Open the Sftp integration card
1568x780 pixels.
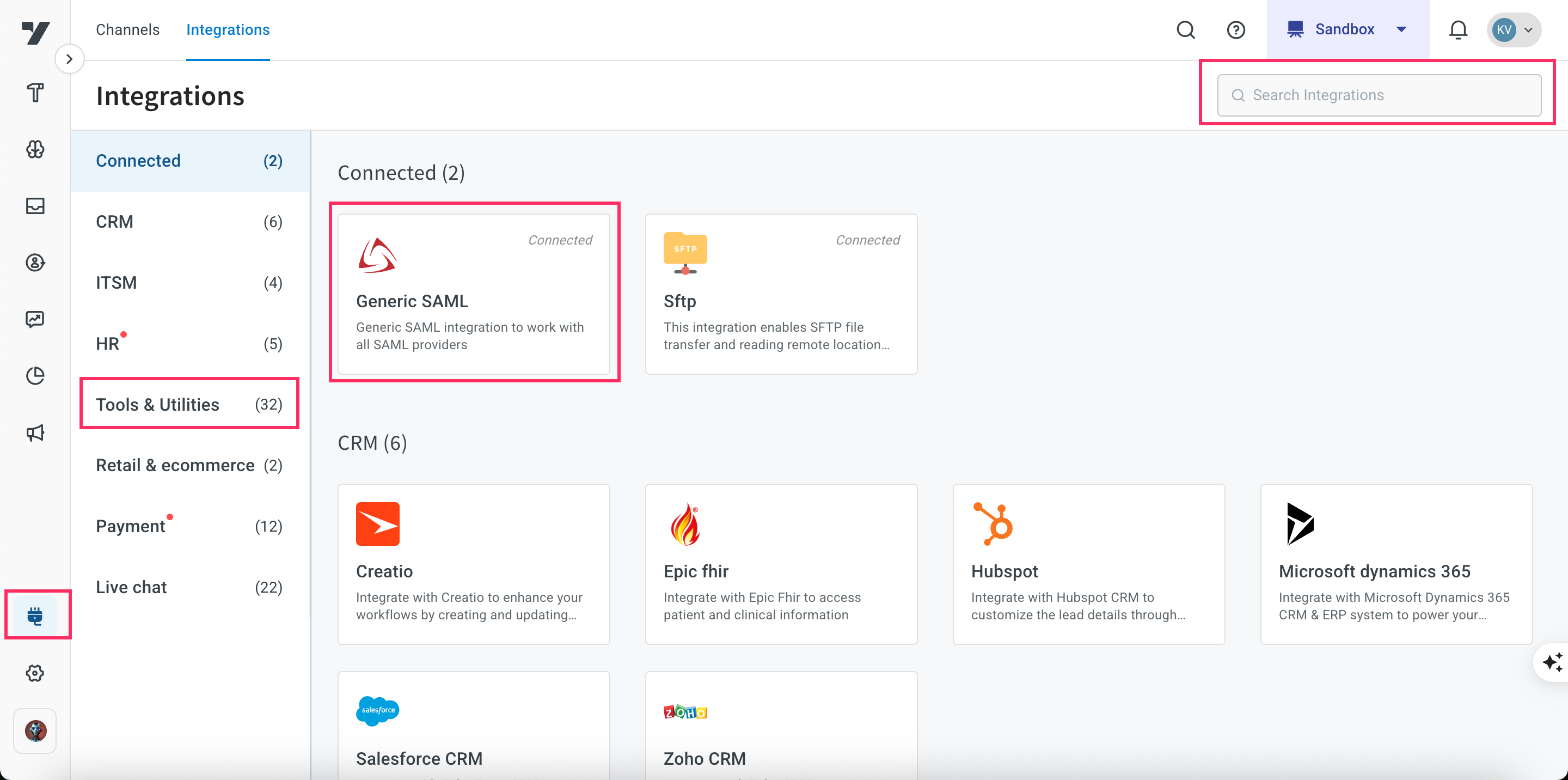[x=781, y=294]
